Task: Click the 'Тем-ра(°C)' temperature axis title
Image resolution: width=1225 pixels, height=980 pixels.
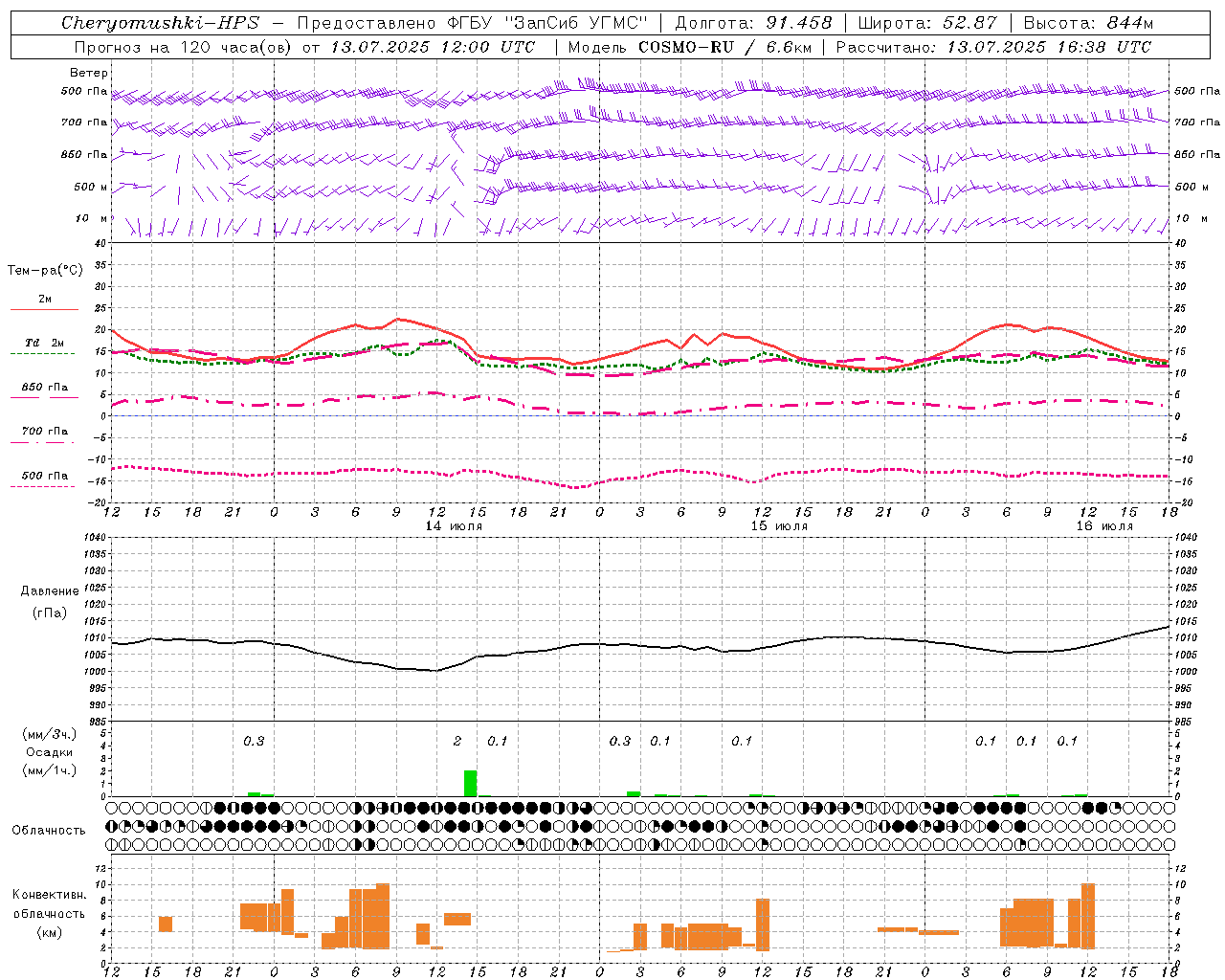Action: pyautogui.click(x=45, y=271)
